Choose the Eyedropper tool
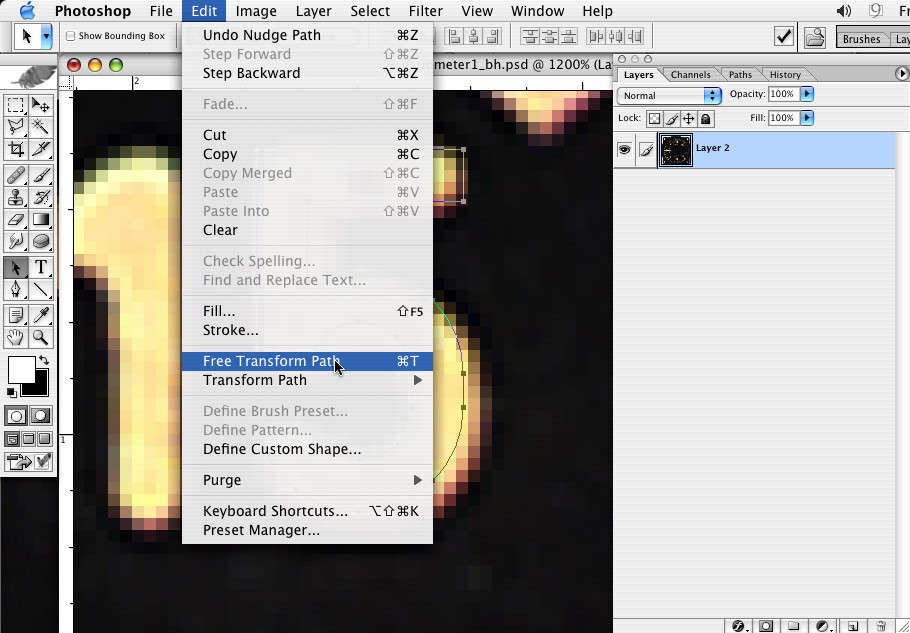The width and height of the screenshot is (910, 633). tap(41, 315)
